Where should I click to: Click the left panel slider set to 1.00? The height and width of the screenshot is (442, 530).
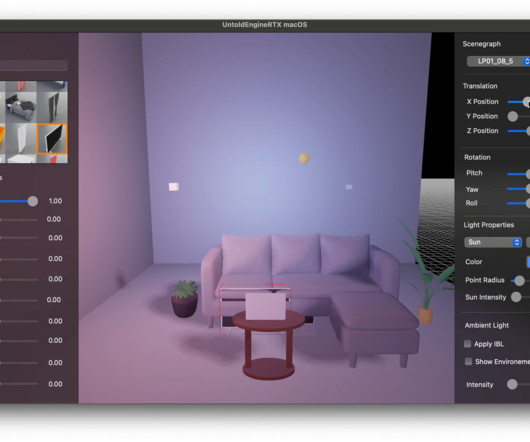coord(33,201)
